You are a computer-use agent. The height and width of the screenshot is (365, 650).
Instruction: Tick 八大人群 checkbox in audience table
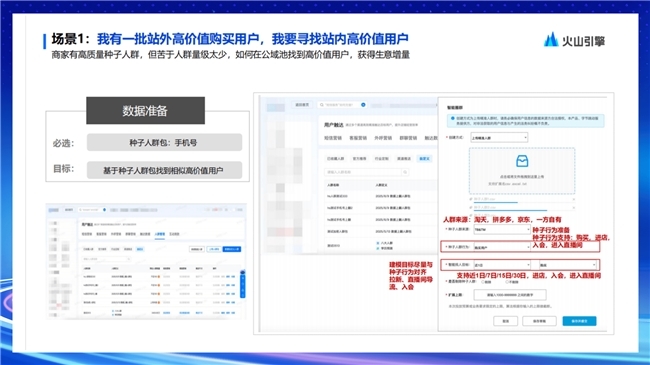pos(378,243)
